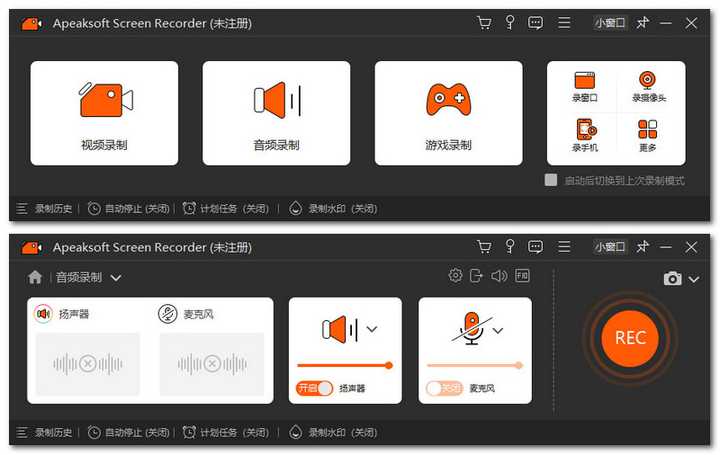The height and width of the screenshot is (455, 720).
Task: Click shopping cart icon in bottom window
Action: point(484,247)
